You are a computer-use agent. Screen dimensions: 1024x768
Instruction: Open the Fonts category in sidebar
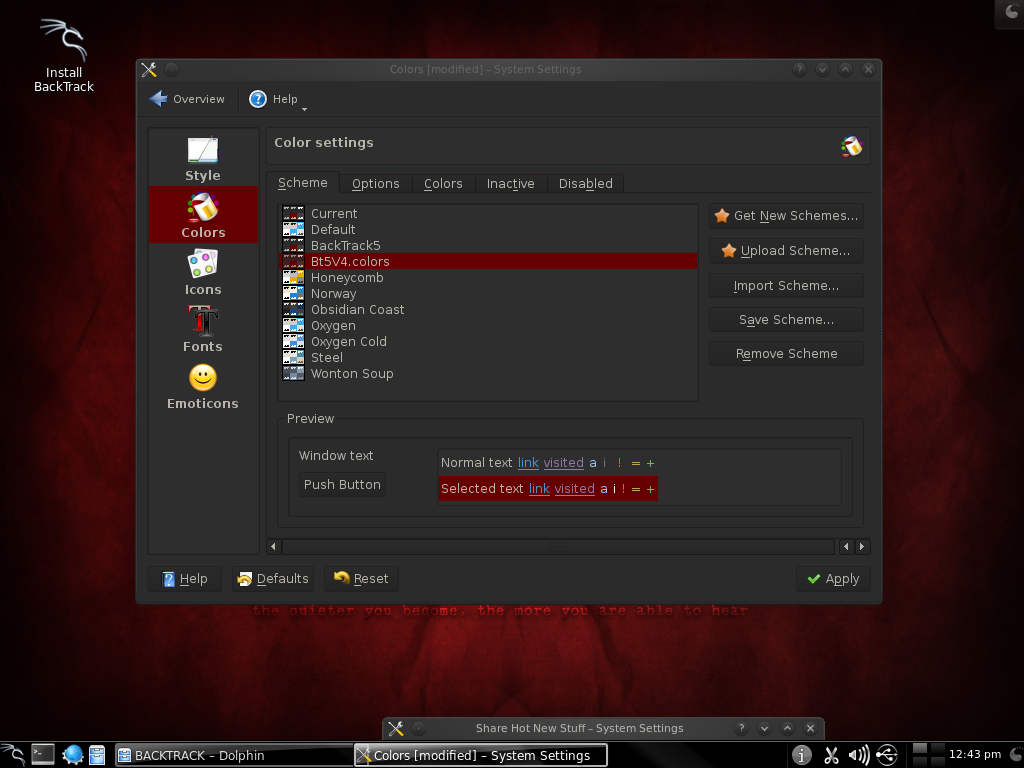click(x=203, y=328)
